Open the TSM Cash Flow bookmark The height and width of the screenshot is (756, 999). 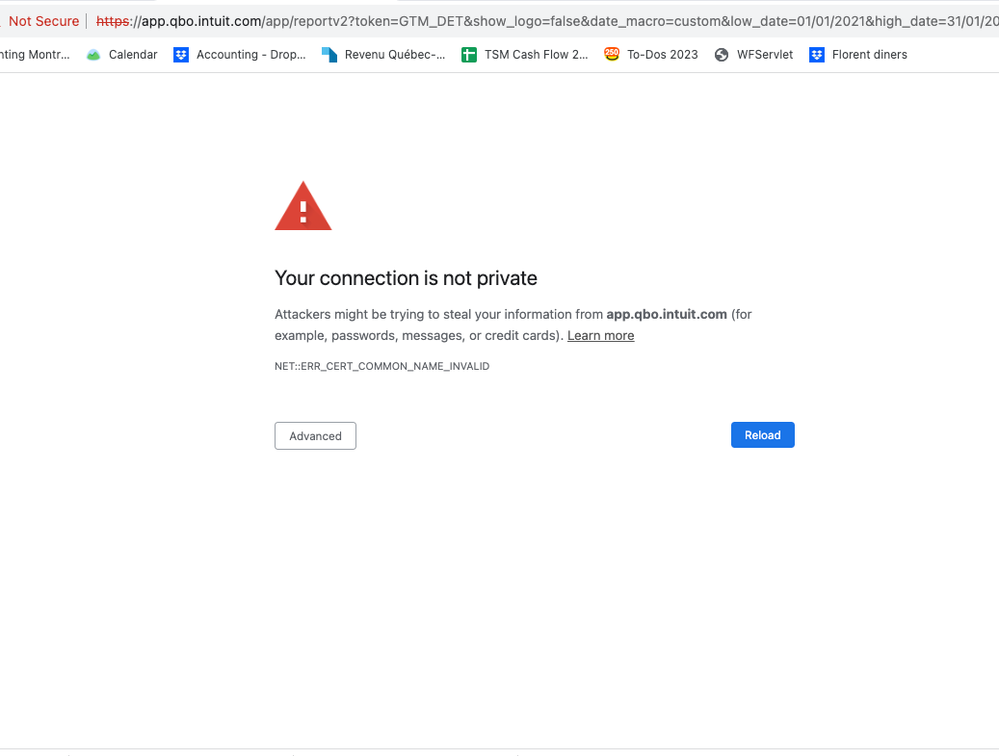536,55
